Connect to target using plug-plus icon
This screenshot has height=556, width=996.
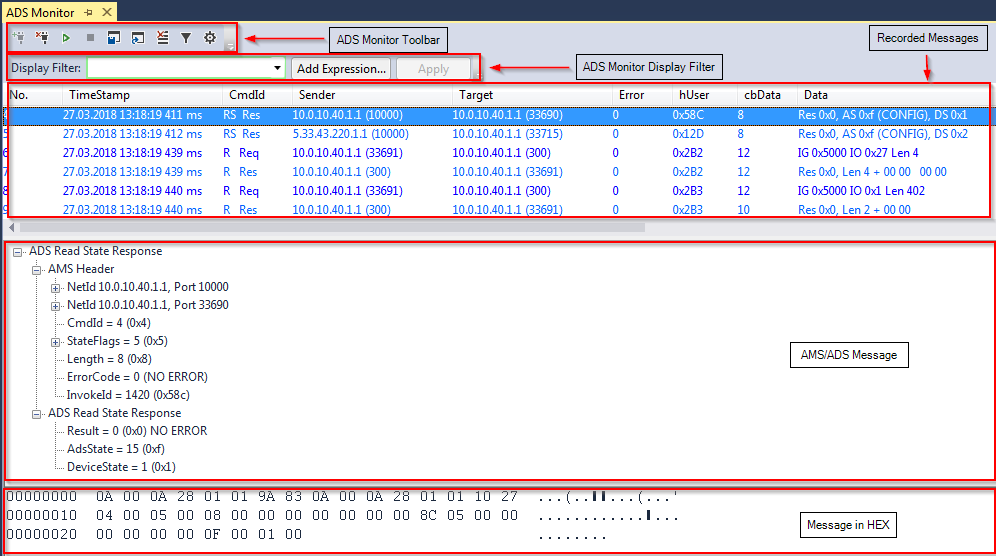coord(18,38)
